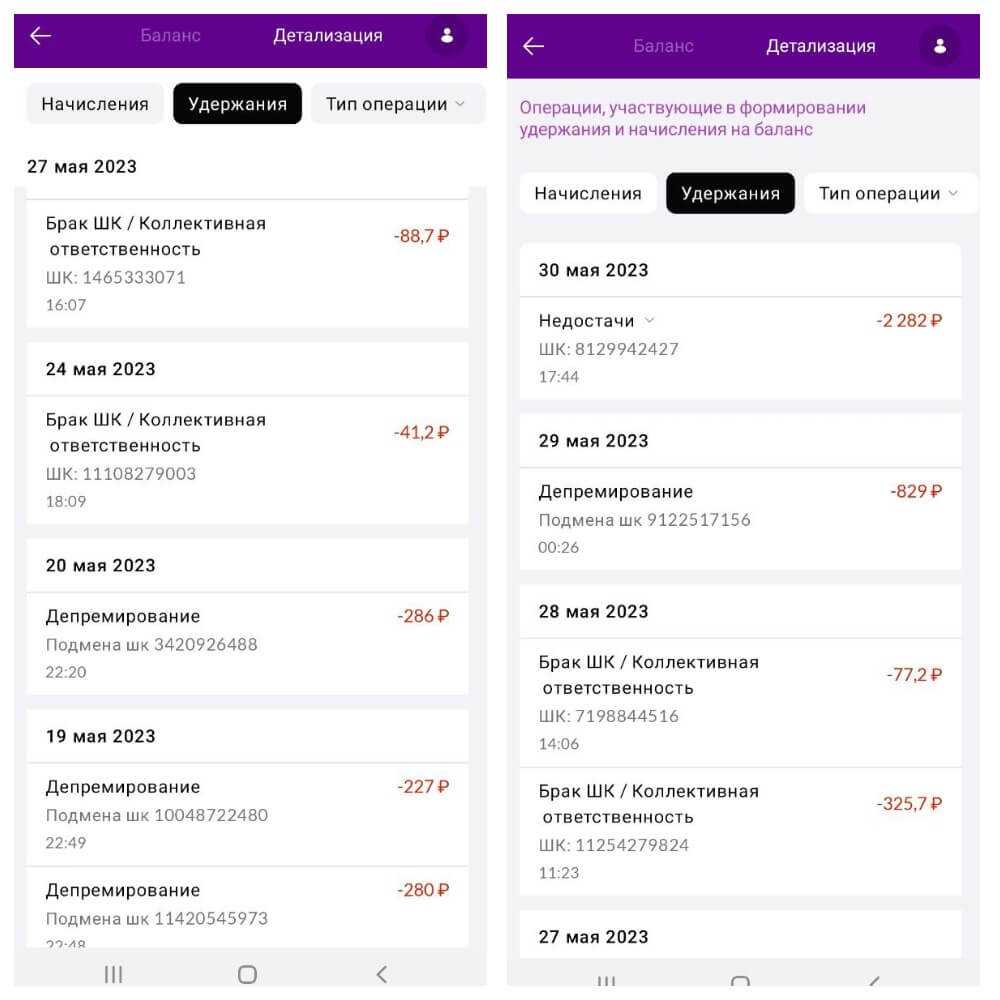The height and width of the screenshot is (1000, 1000).
Task: Open Тип операции dropdown on left screen
Action: click(397, 104)
